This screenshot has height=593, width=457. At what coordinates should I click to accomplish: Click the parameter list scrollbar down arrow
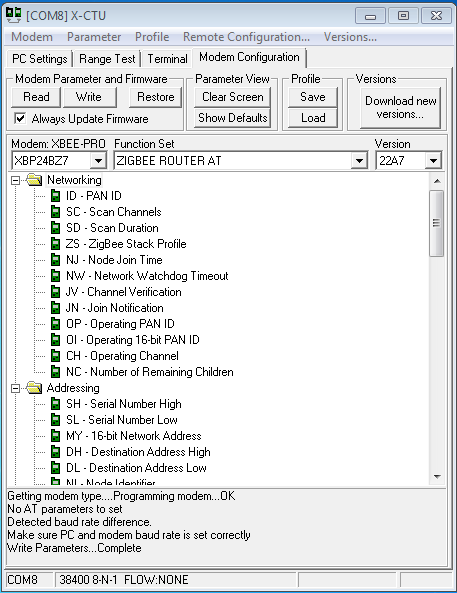point(437,477)
